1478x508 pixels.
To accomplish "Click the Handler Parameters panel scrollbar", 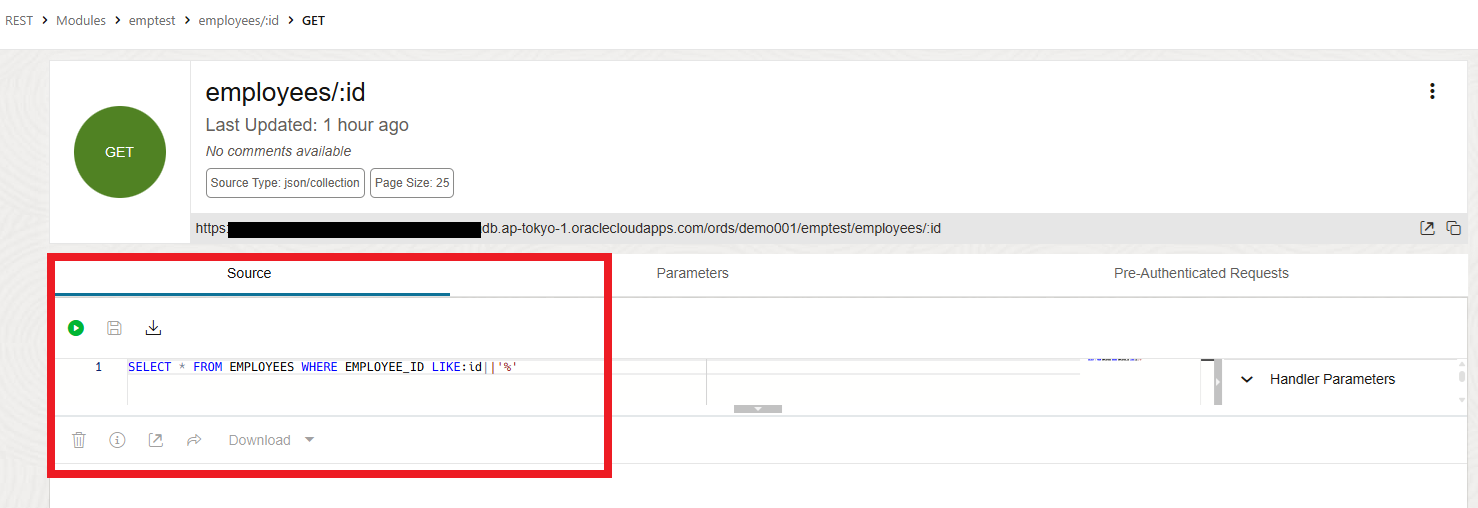I will 1462,382.
